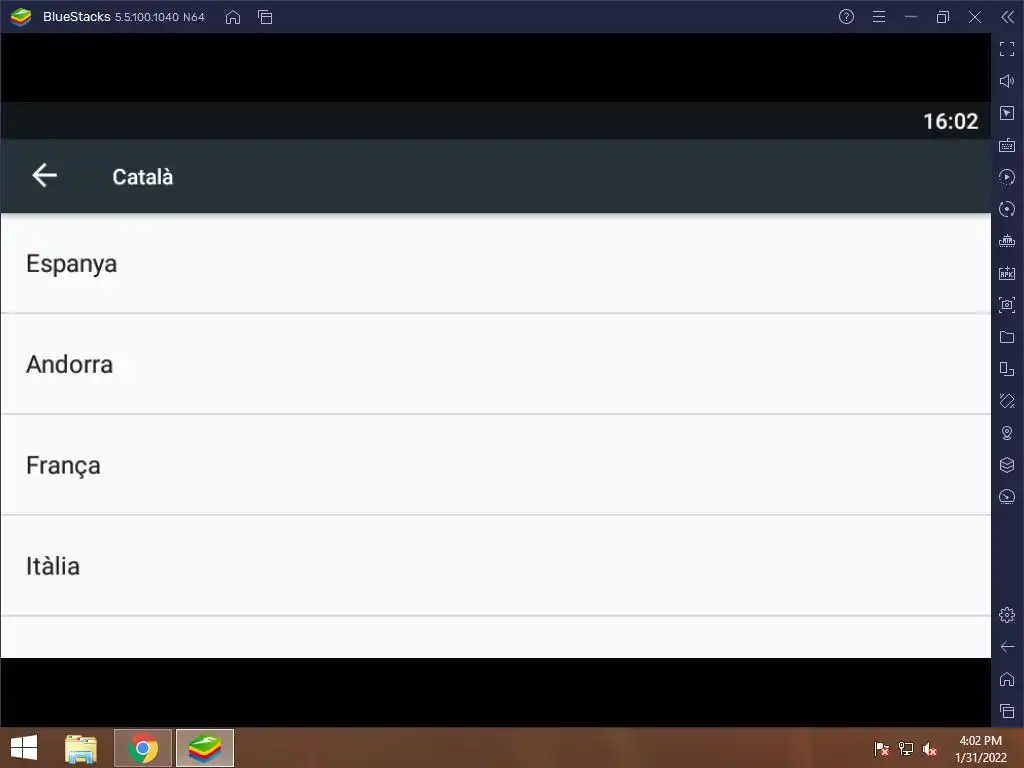Screen dimensions: 1024x768
Task: Open the set location icon
Action: click(1007, 433)
